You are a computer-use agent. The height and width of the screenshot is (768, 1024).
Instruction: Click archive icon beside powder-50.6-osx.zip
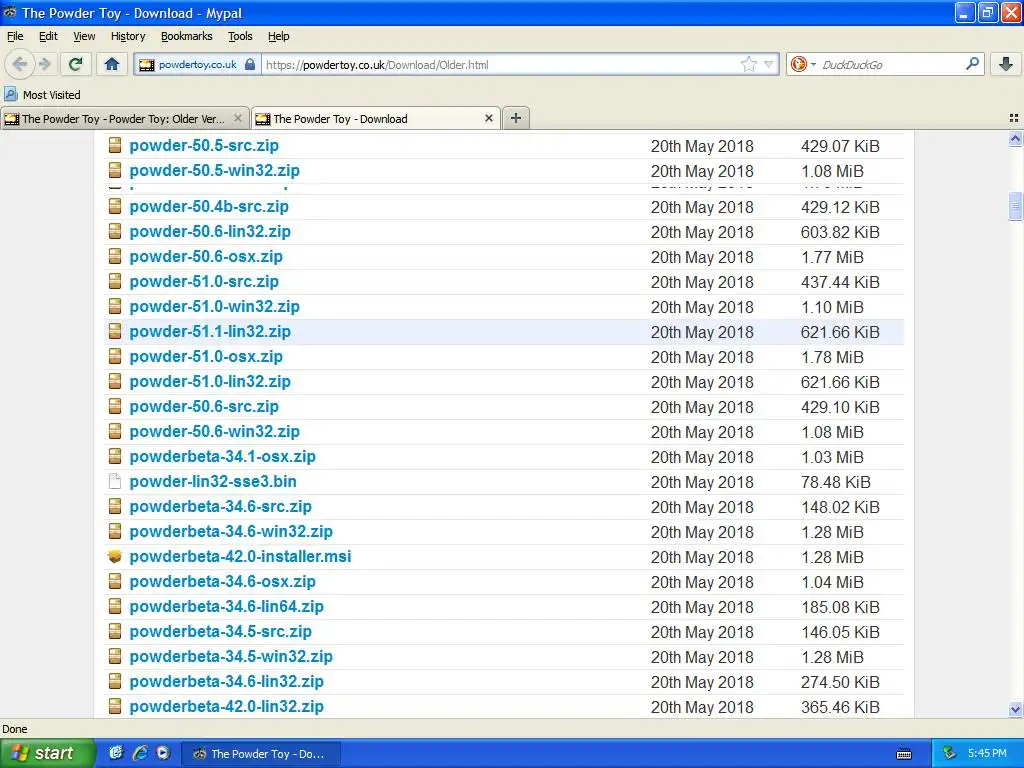coord(115,256)
